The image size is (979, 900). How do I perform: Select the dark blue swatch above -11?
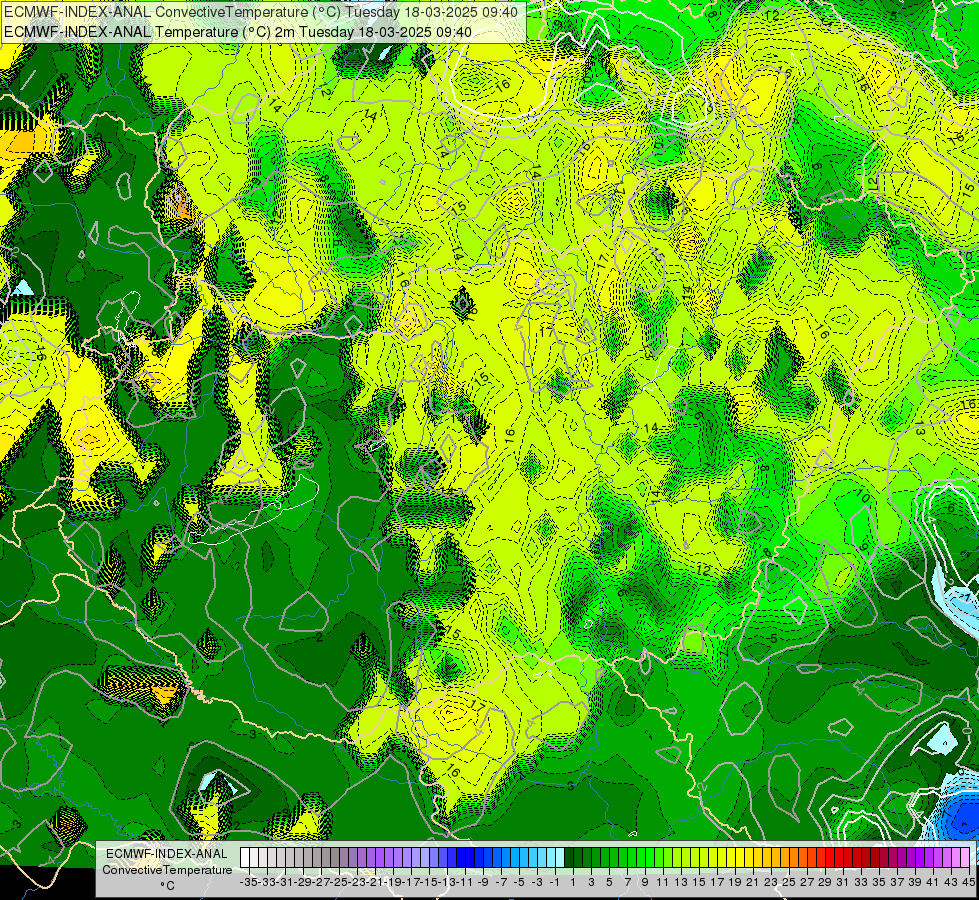coord(461,857)
